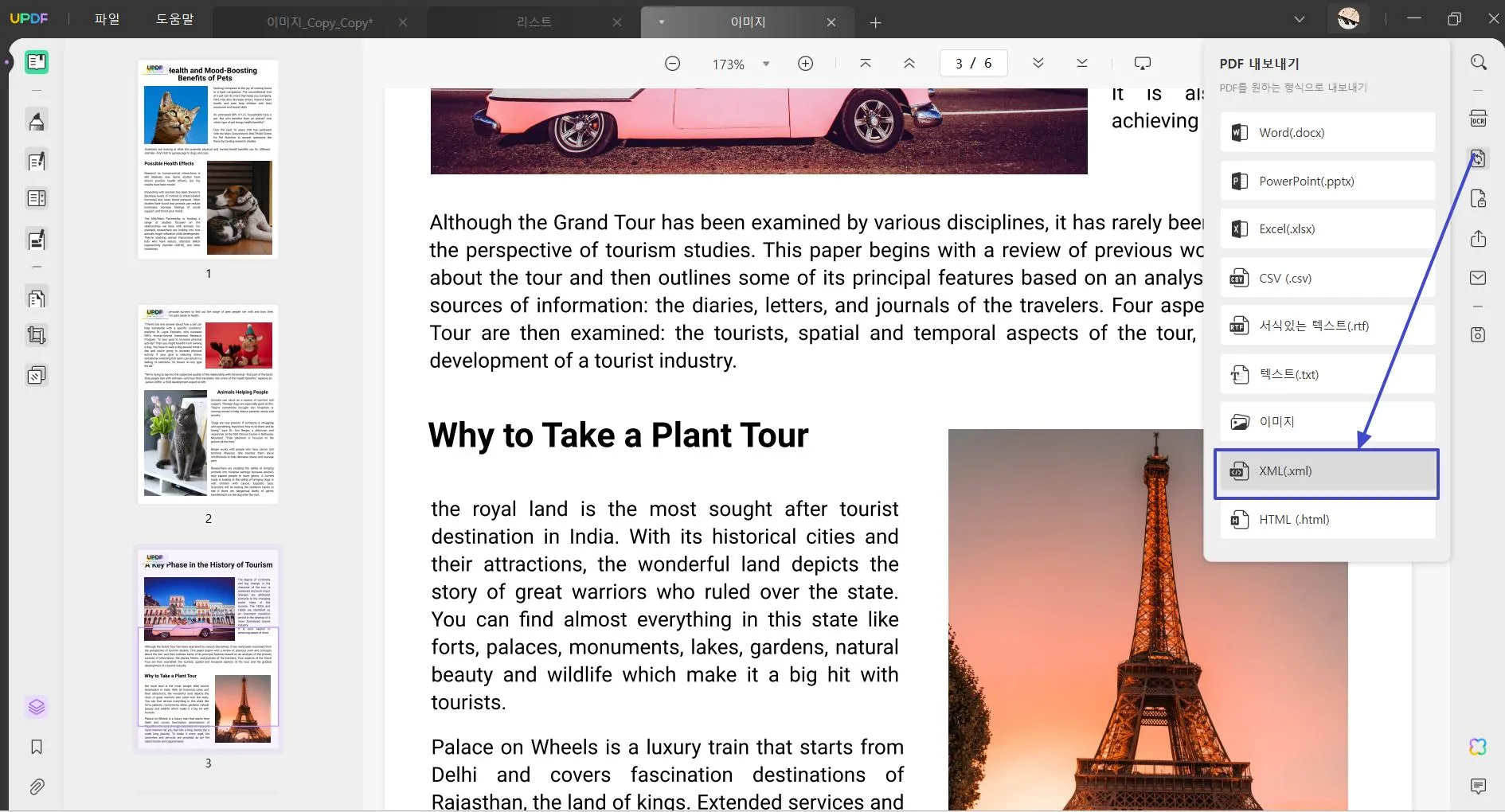Image resolution: width=1505 pixels, height=812 pixels.
Task: Open the Edit PDF tool
Action: point(37,161)
